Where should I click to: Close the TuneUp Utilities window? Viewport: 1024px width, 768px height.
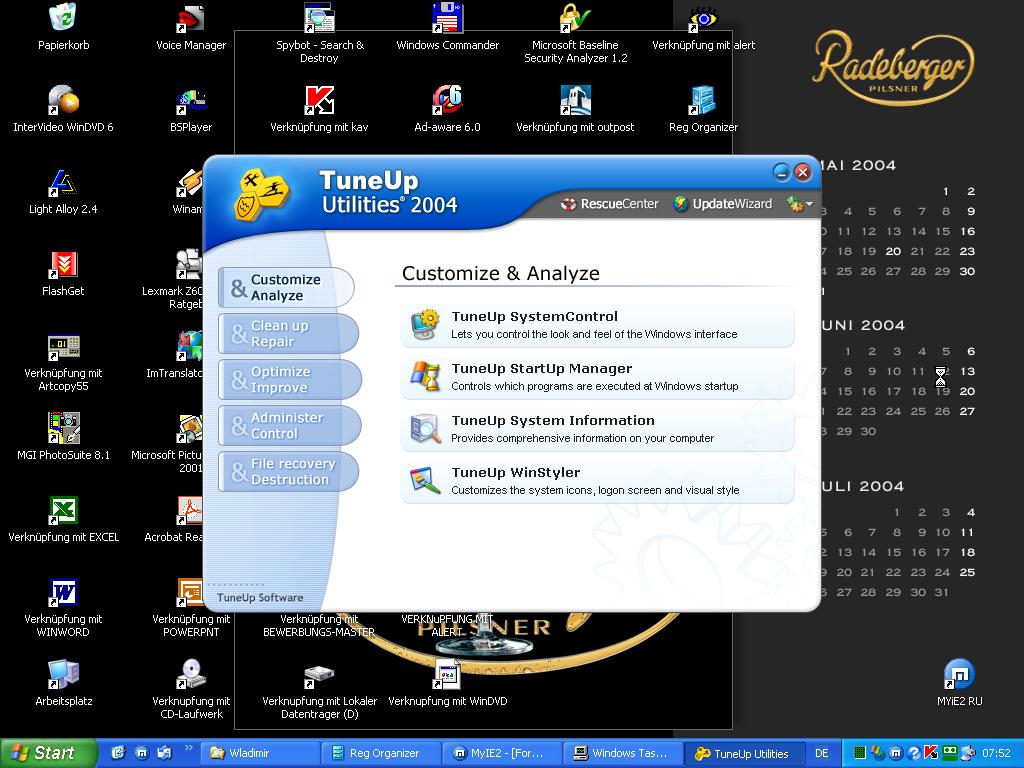coord(803,172)
